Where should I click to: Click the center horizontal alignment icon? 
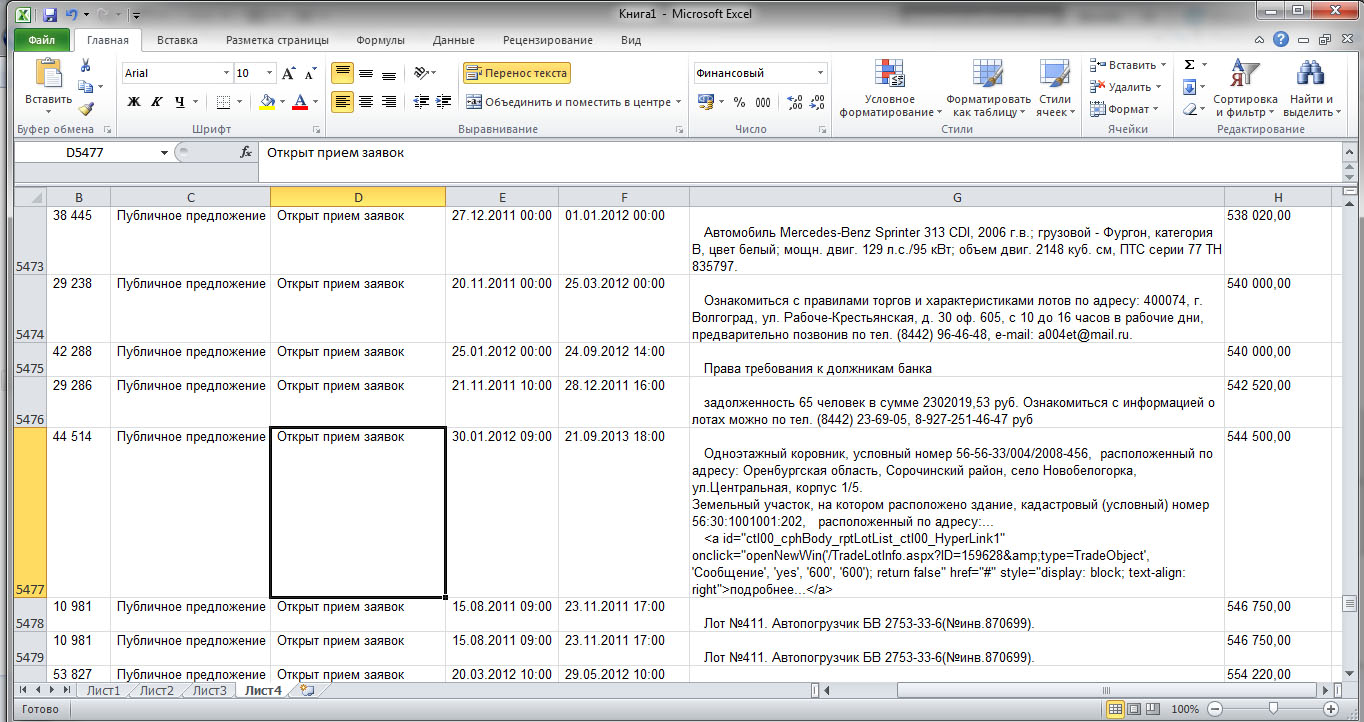click(366, 102)
